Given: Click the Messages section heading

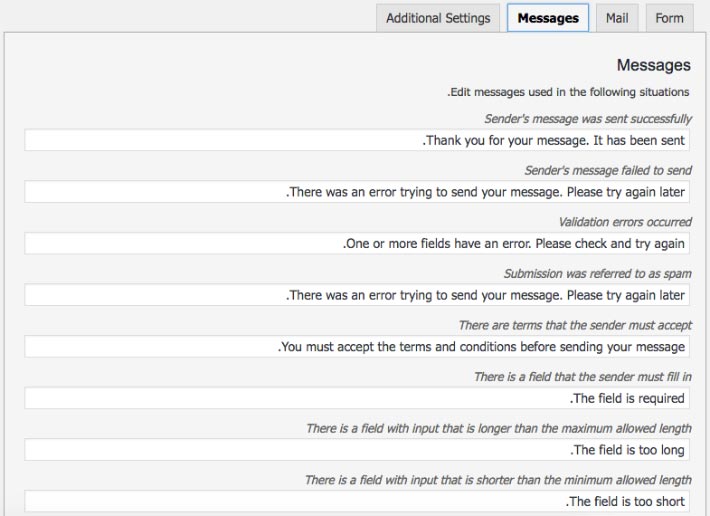Looking at the screenshot, I should pyautogui.click(x=653, y=65).
